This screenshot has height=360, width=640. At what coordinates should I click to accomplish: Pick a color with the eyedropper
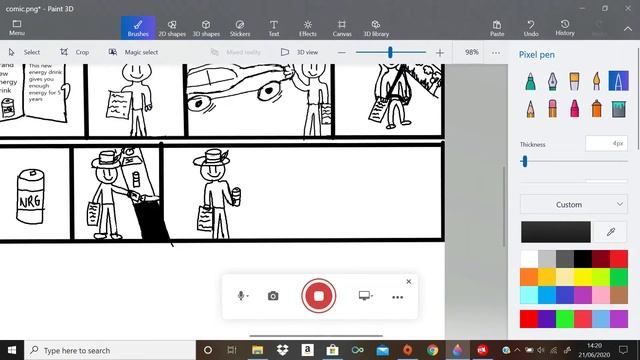pyautogui.click(x=611, y=232)
